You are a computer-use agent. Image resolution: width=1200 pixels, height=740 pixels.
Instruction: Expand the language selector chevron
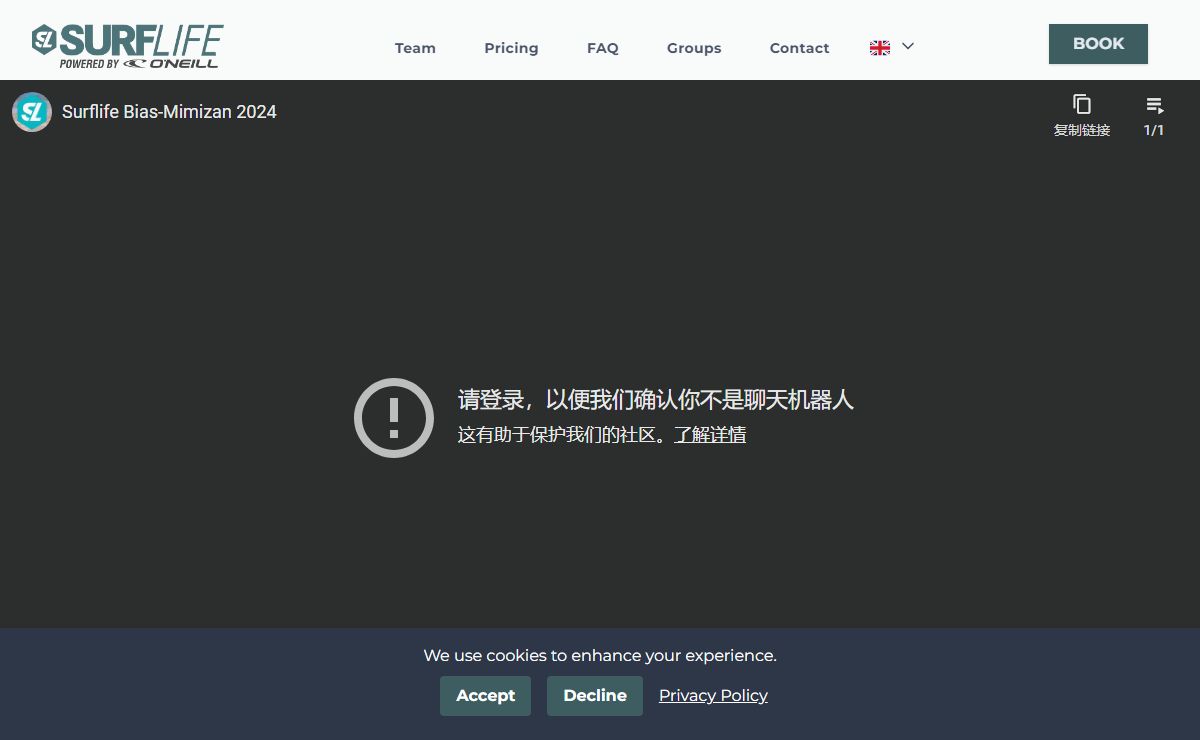click(x=908, y=46)
